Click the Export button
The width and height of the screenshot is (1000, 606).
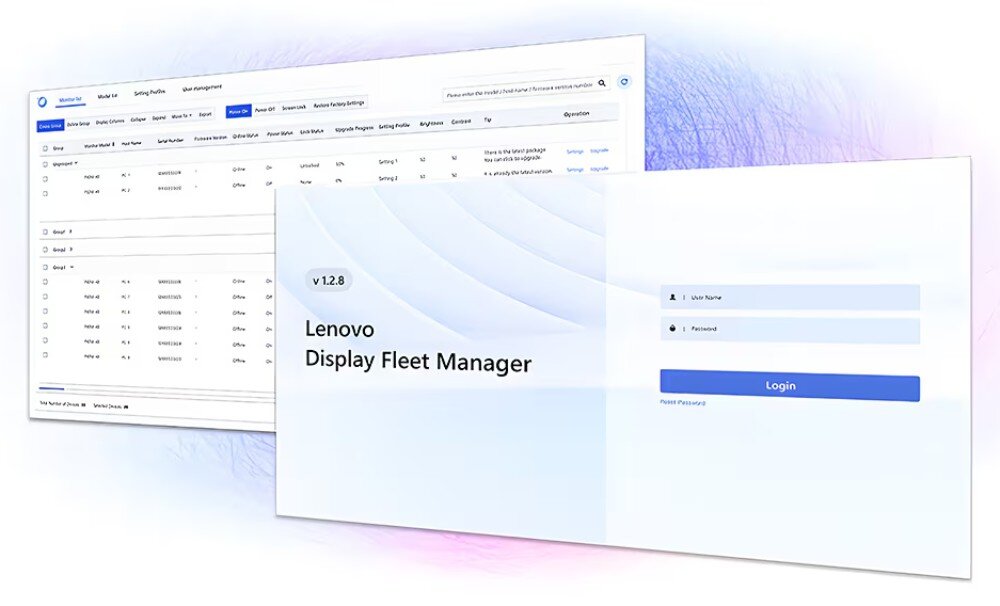point(205,115)
